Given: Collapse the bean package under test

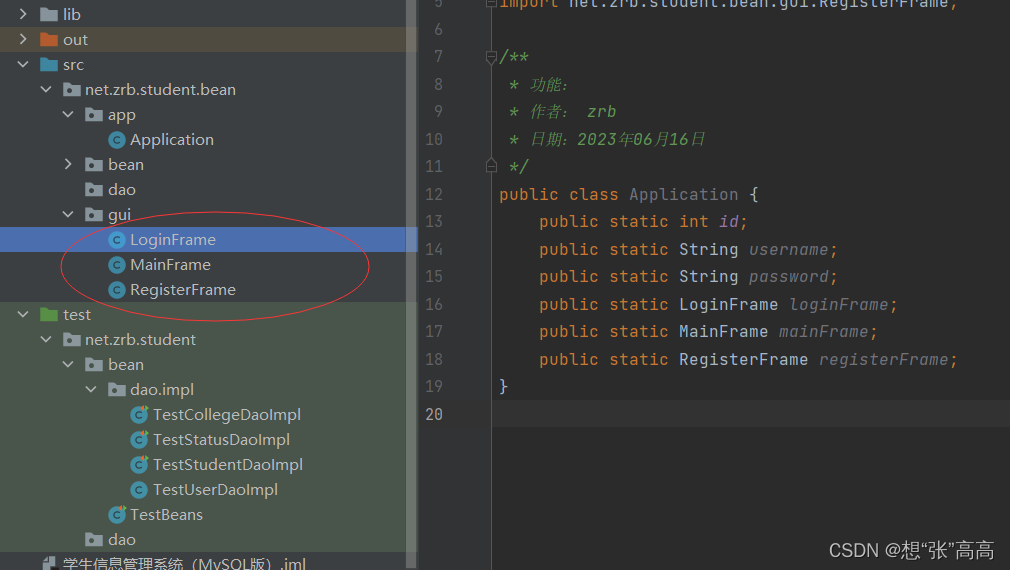Looking at the screenshot, I should click(x=68, y=364).
